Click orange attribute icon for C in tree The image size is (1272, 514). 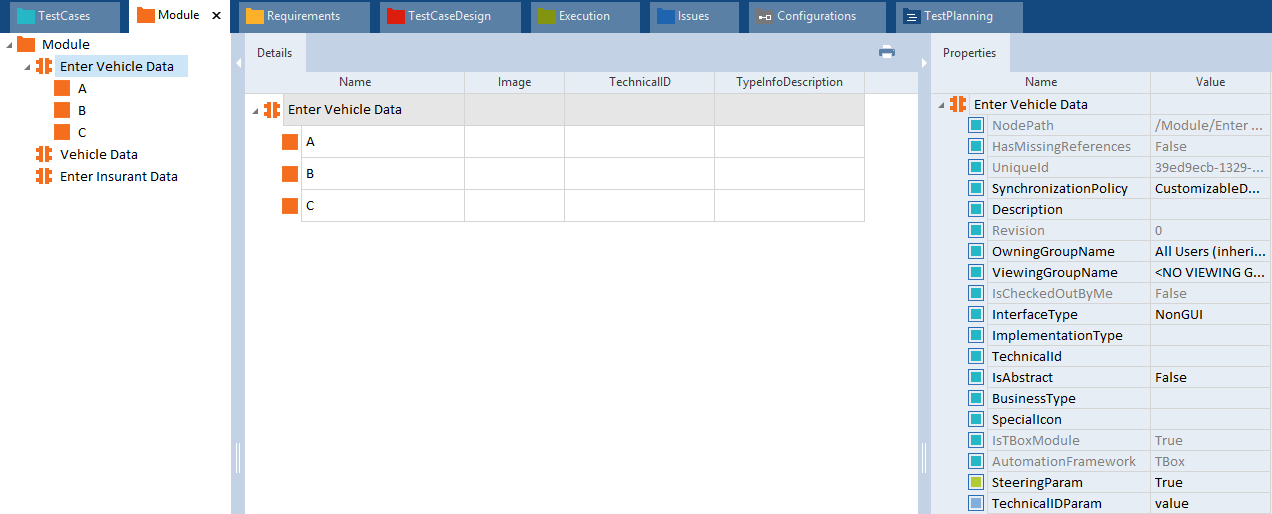62,132
